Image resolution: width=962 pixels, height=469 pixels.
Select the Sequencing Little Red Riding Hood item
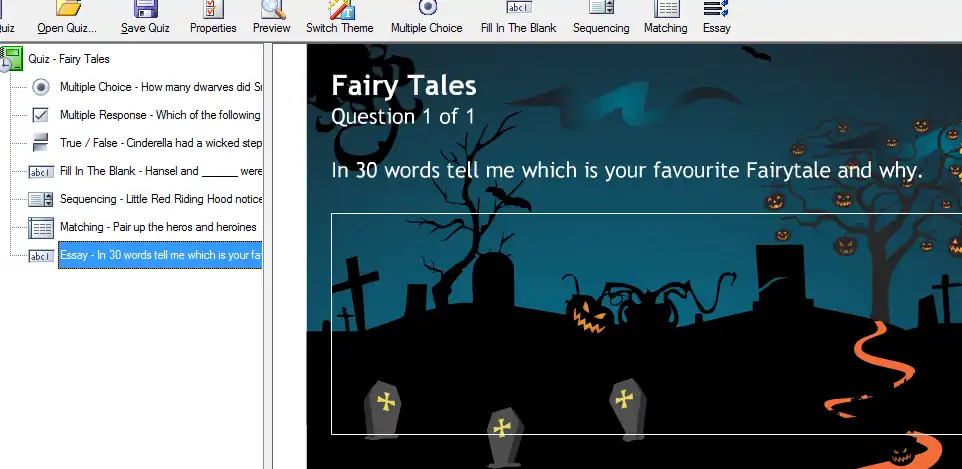tap(160, 199)
